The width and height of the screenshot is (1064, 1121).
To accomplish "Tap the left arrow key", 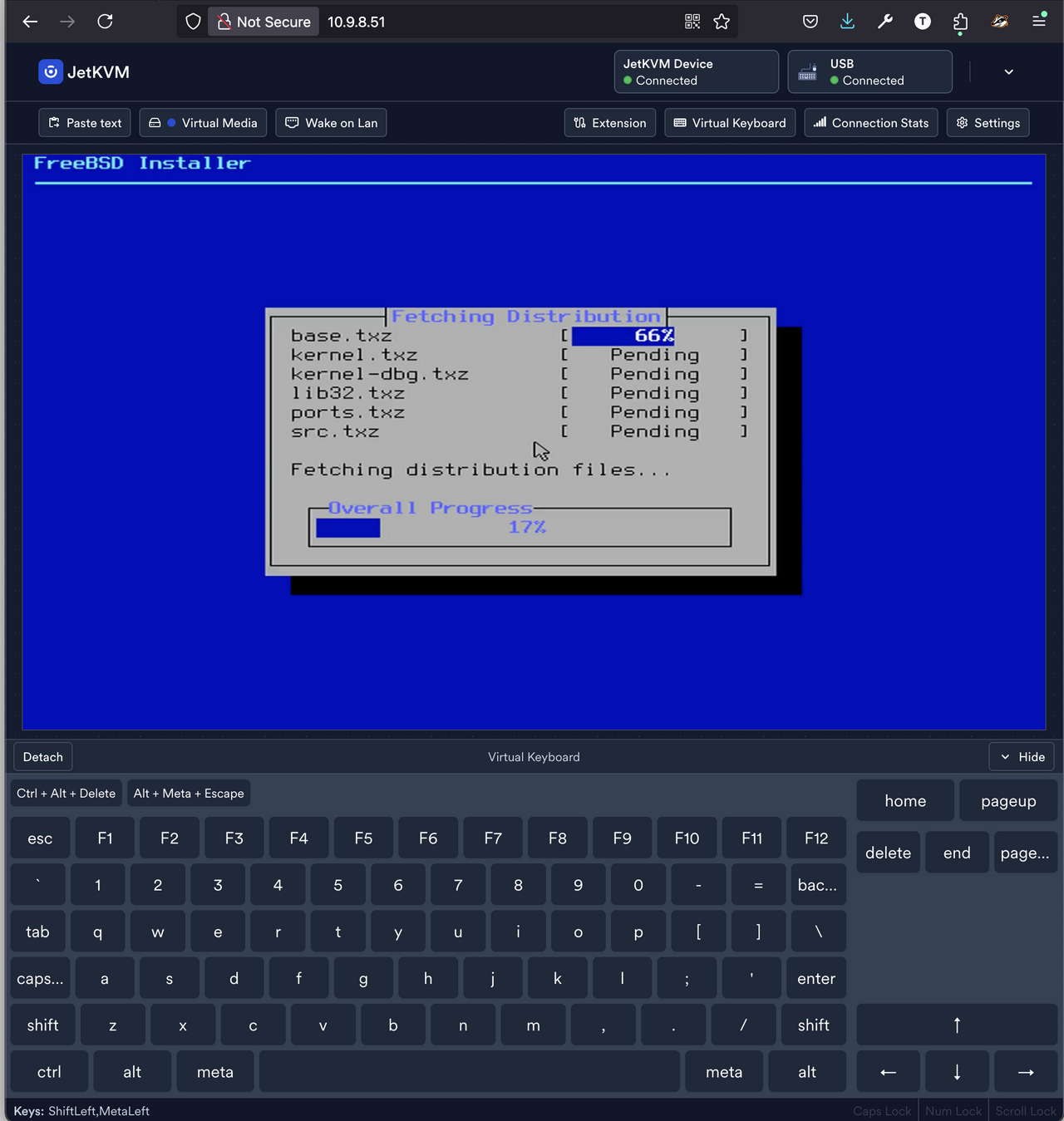I will 889,1072.
